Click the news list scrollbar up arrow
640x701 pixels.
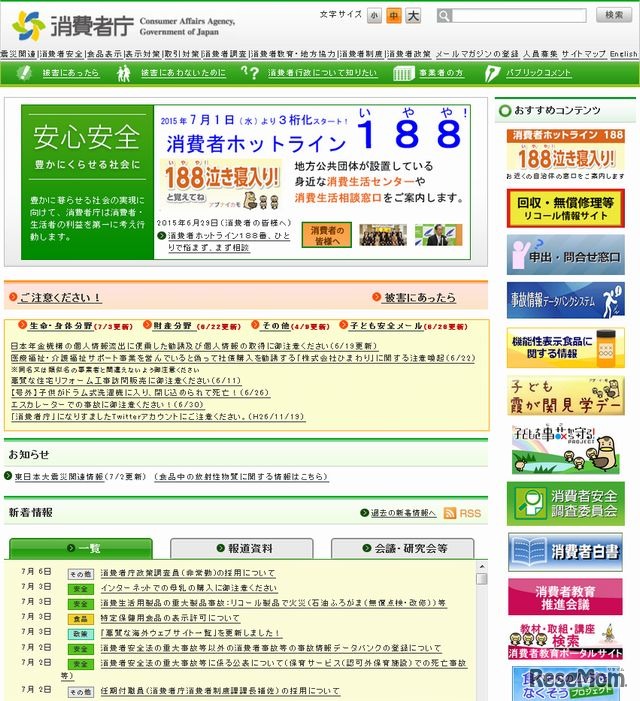482,567
